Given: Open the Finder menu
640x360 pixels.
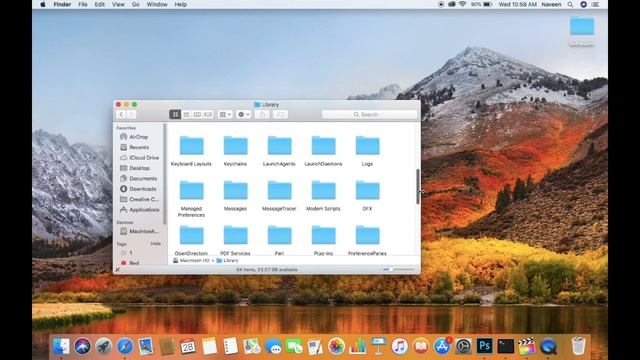Looking at the screenshot, I should [x=62, y=4].
